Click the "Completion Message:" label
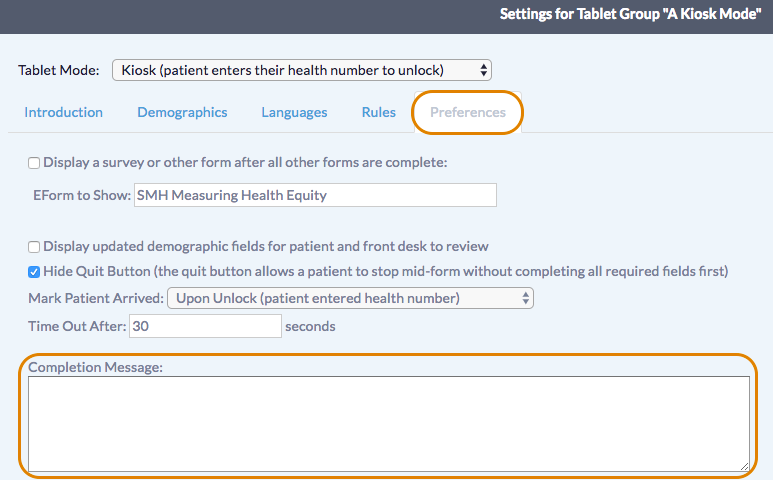The image size is (773, 480). (x=95, y=367)
